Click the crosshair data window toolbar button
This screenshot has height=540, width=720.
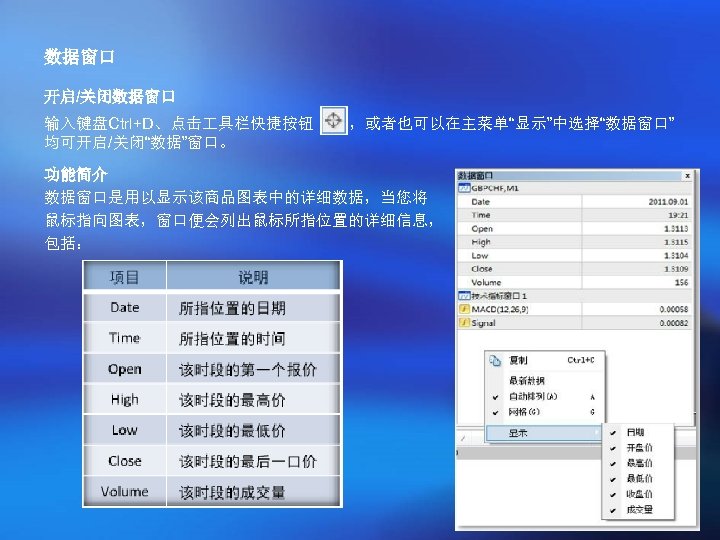click(334, 120)
